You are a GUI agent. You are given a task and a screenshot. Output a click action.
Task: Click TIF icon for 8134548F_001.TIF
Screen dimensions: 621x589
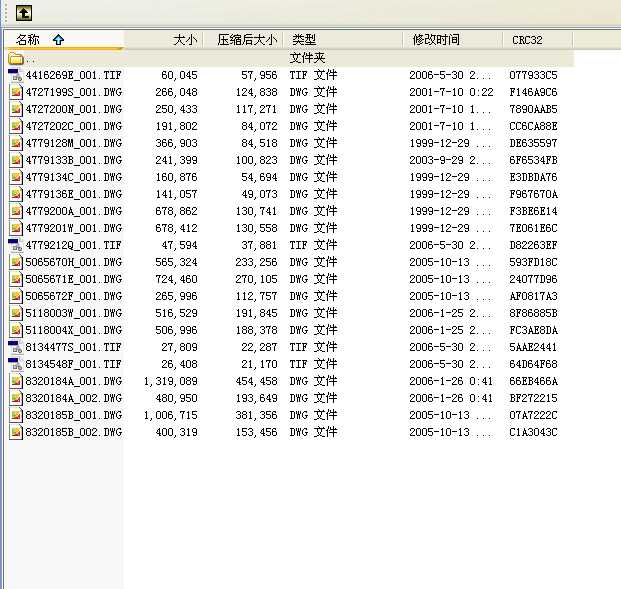tap(16, 364)
